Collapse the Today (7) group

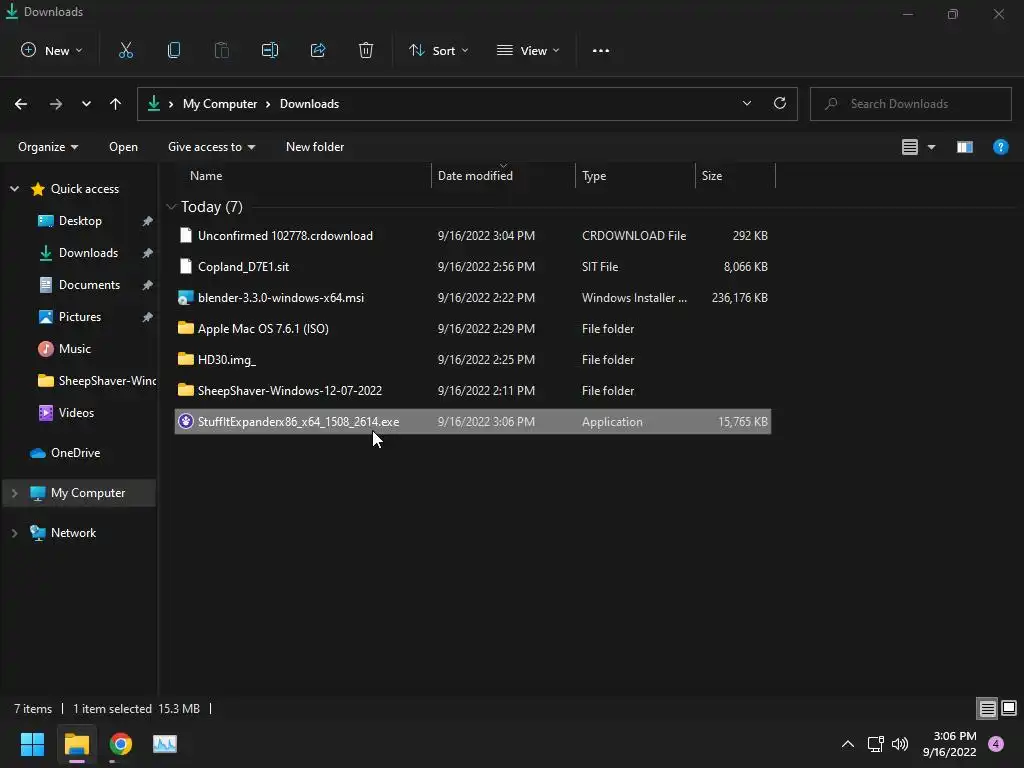coord(171,207)
